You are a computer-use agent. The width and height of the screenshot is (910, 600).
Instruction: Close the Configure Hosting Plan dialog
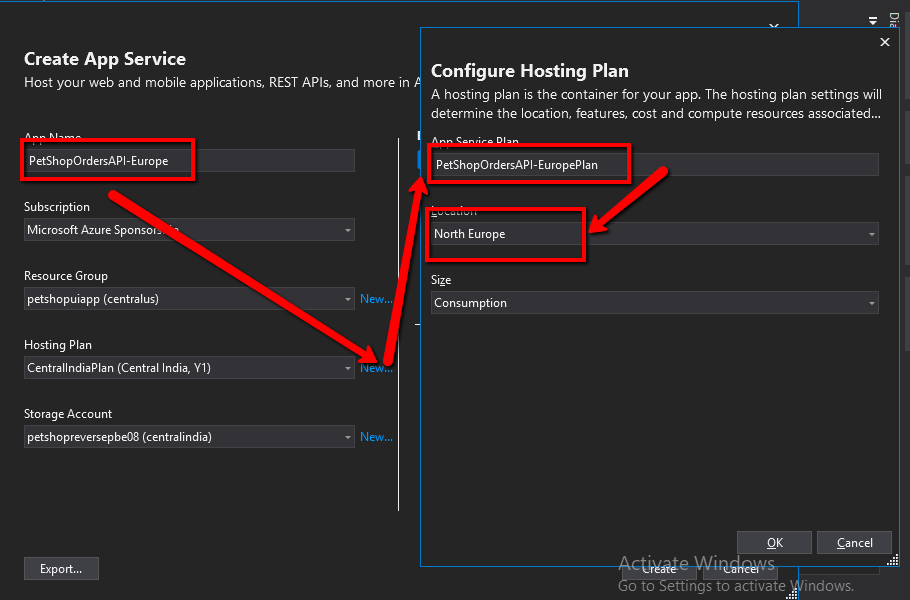coord(884,42)
